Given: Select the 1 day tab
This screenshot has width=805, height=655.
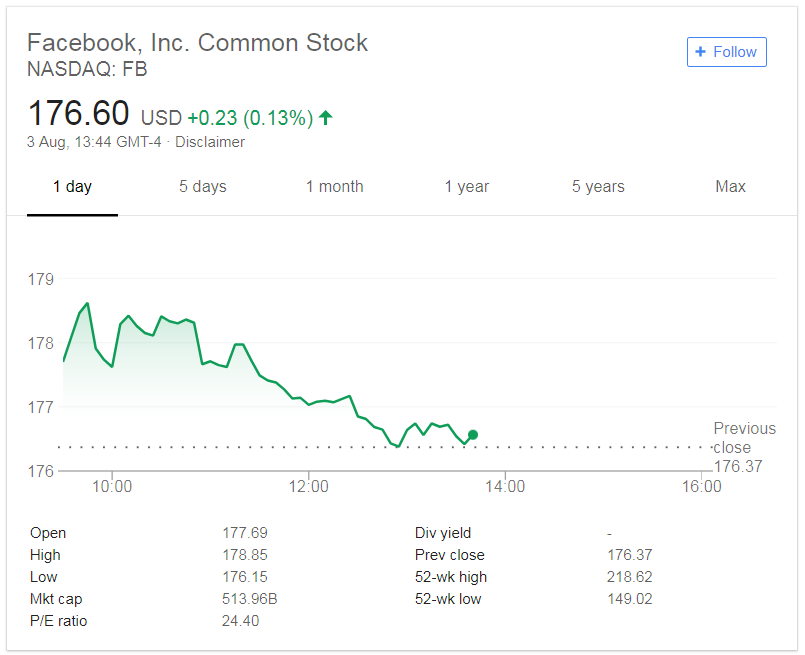Looking at the screenshot, I should (x=72, y=186).
